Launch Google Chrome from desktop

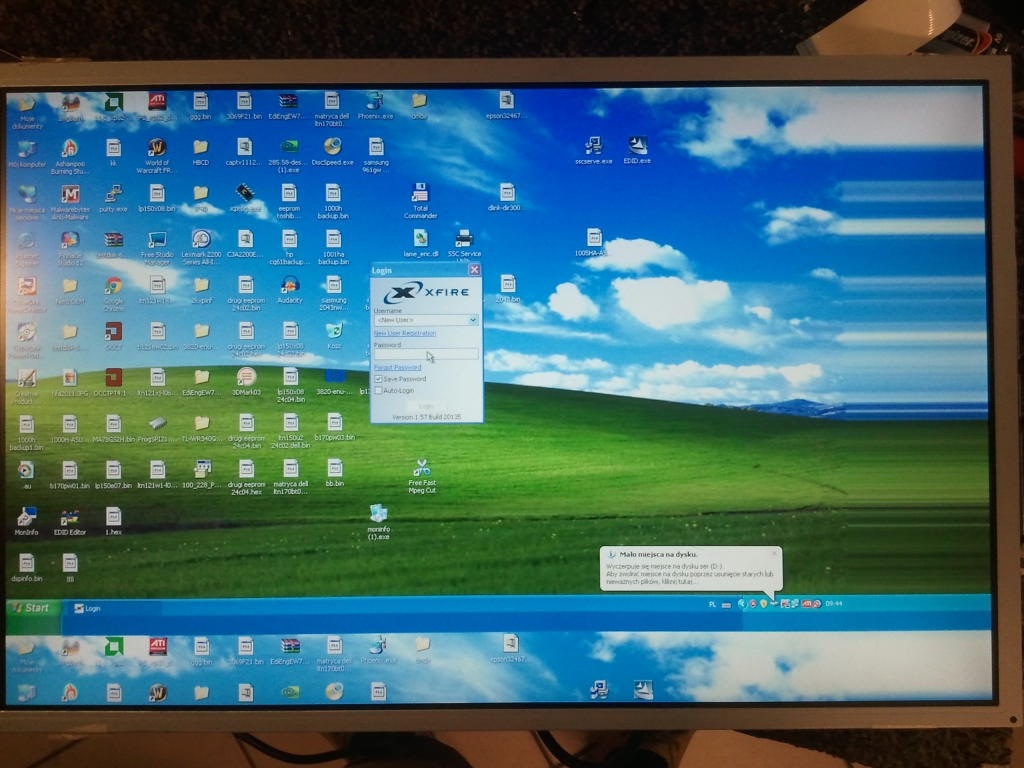(x=113, y=294)
